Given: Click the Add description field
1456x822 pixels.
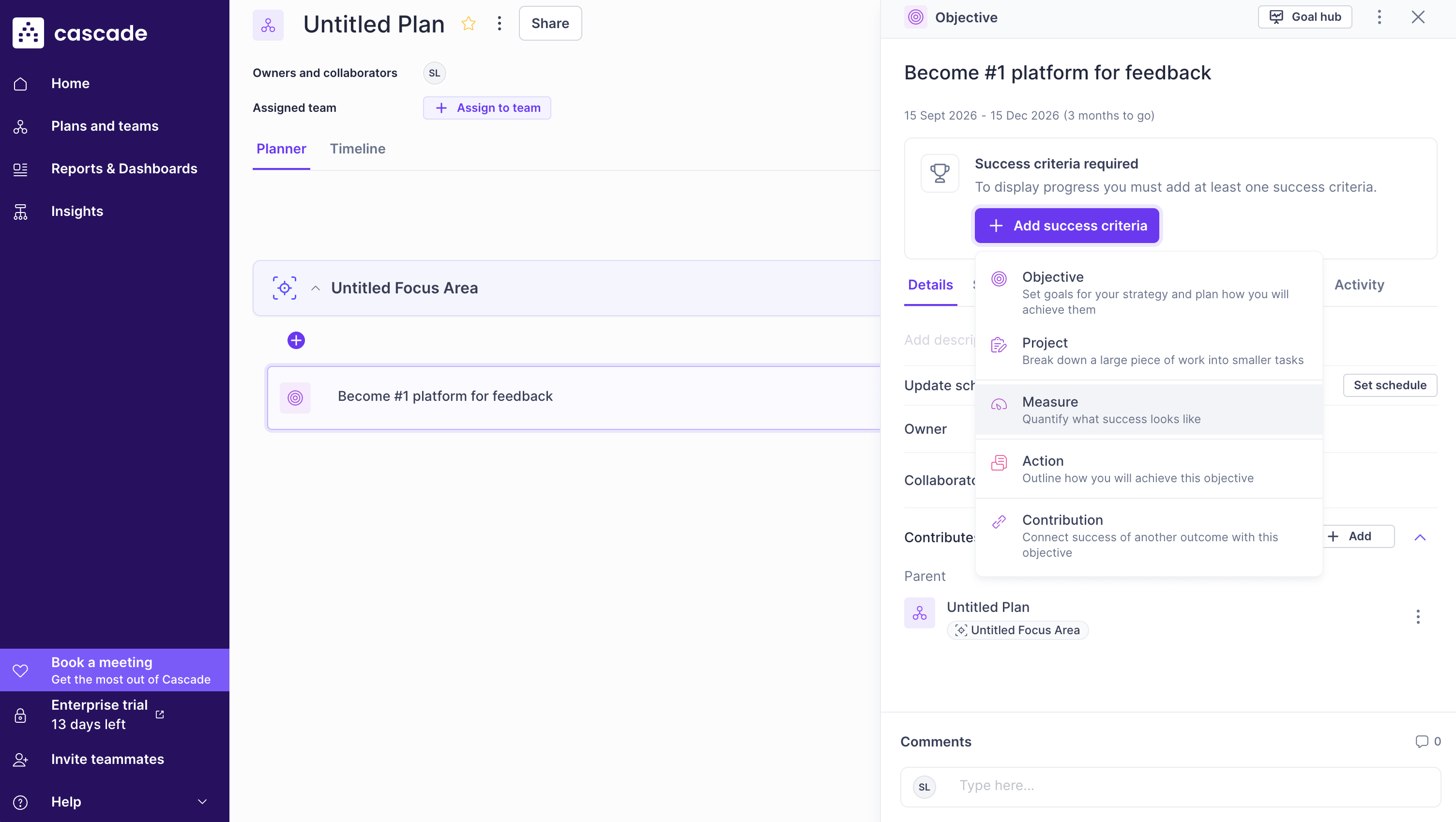Looking at the screenshot, I should point(940,340).
